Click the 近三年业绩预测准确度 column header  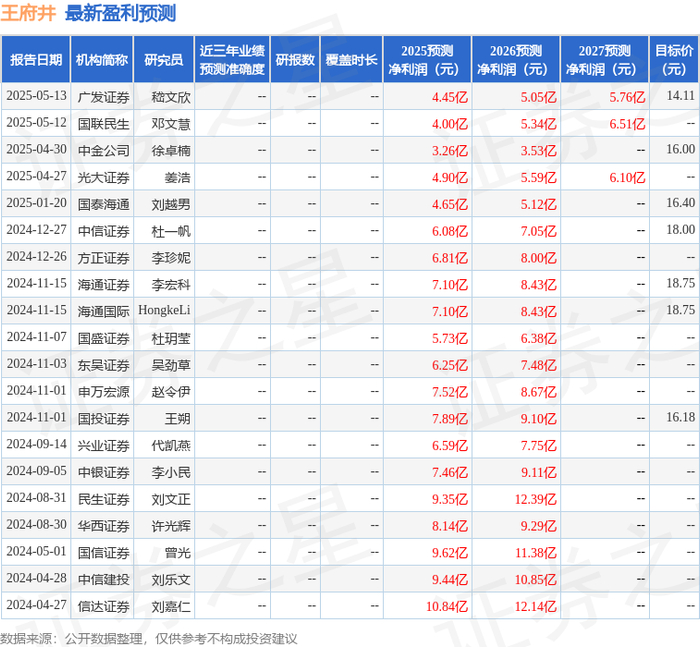232,59
